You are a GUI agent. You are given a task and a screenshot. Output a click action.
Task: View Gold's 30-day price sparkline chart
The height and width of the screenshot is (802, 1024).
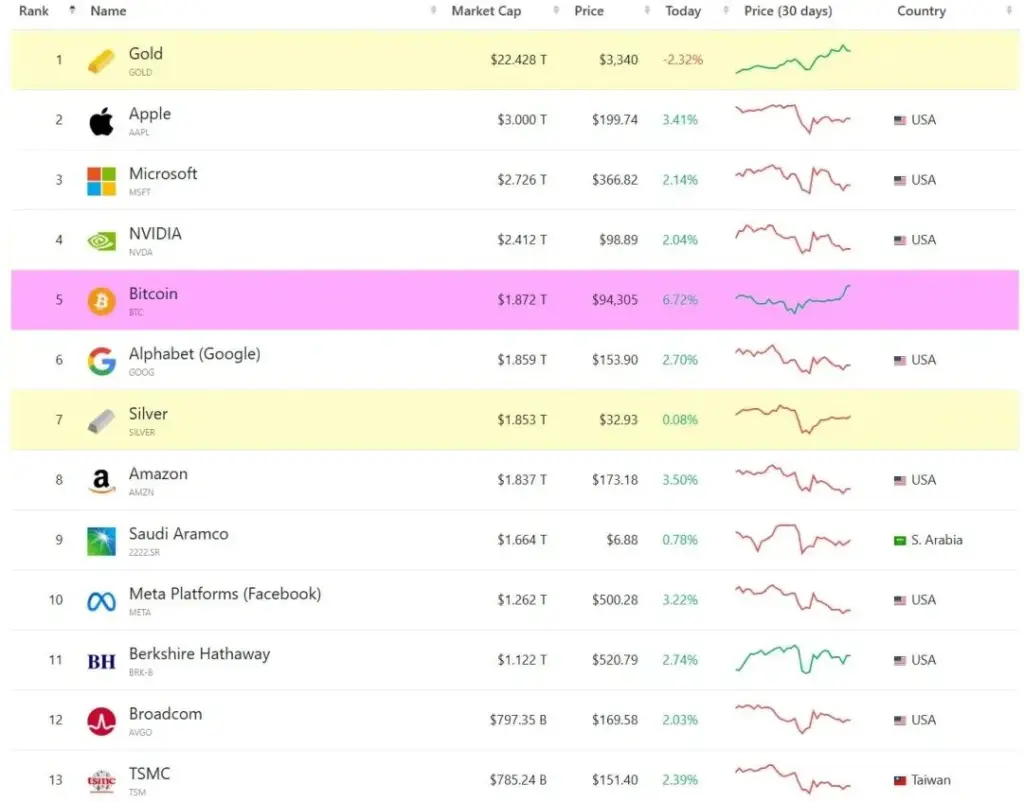792,59
